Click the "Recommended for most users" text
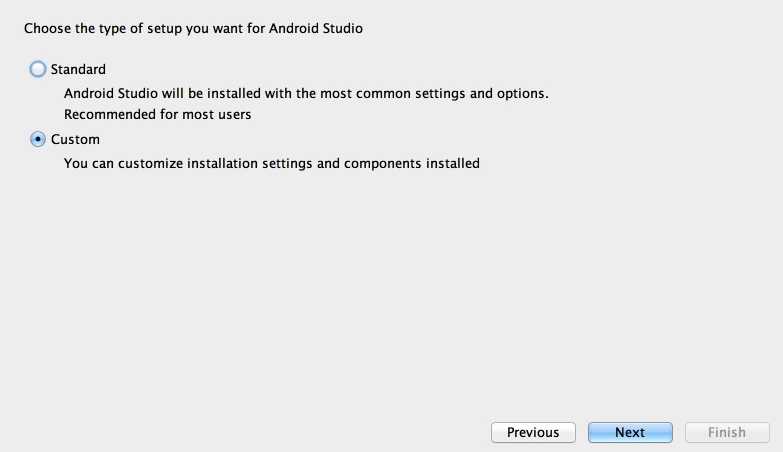 tap(157, 114)
